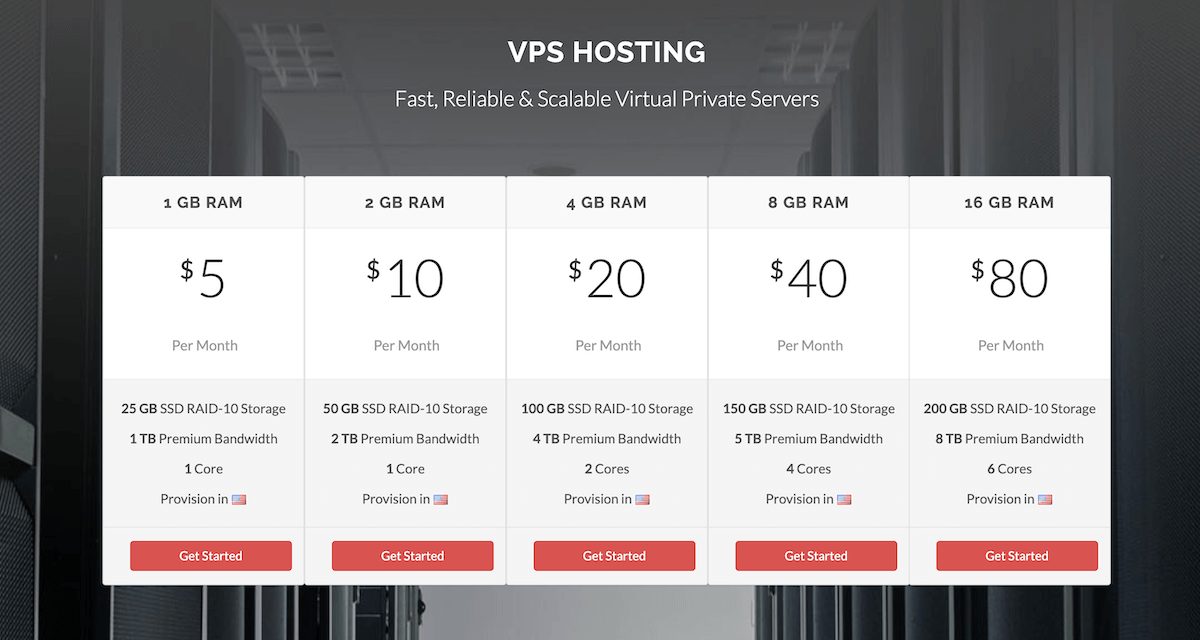The height and width of the screenshot is (640, 1200).
Task: Click the $5 per month price
Action: click(203, 279)
